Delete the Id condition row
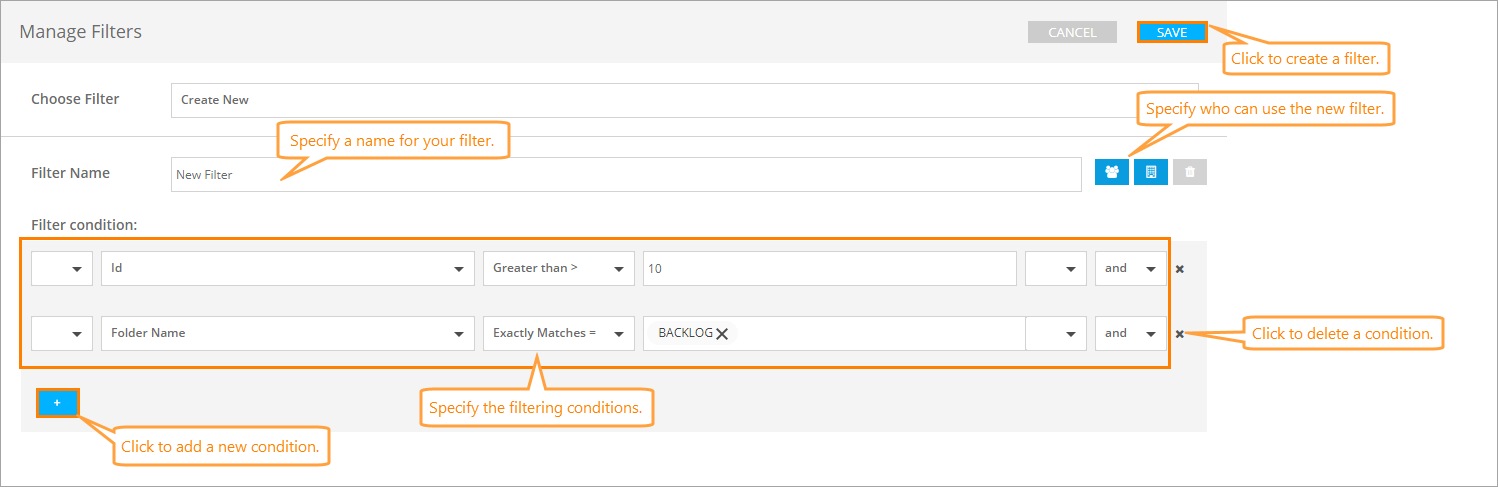1498x487 pixels. [x=1180, y=269]
